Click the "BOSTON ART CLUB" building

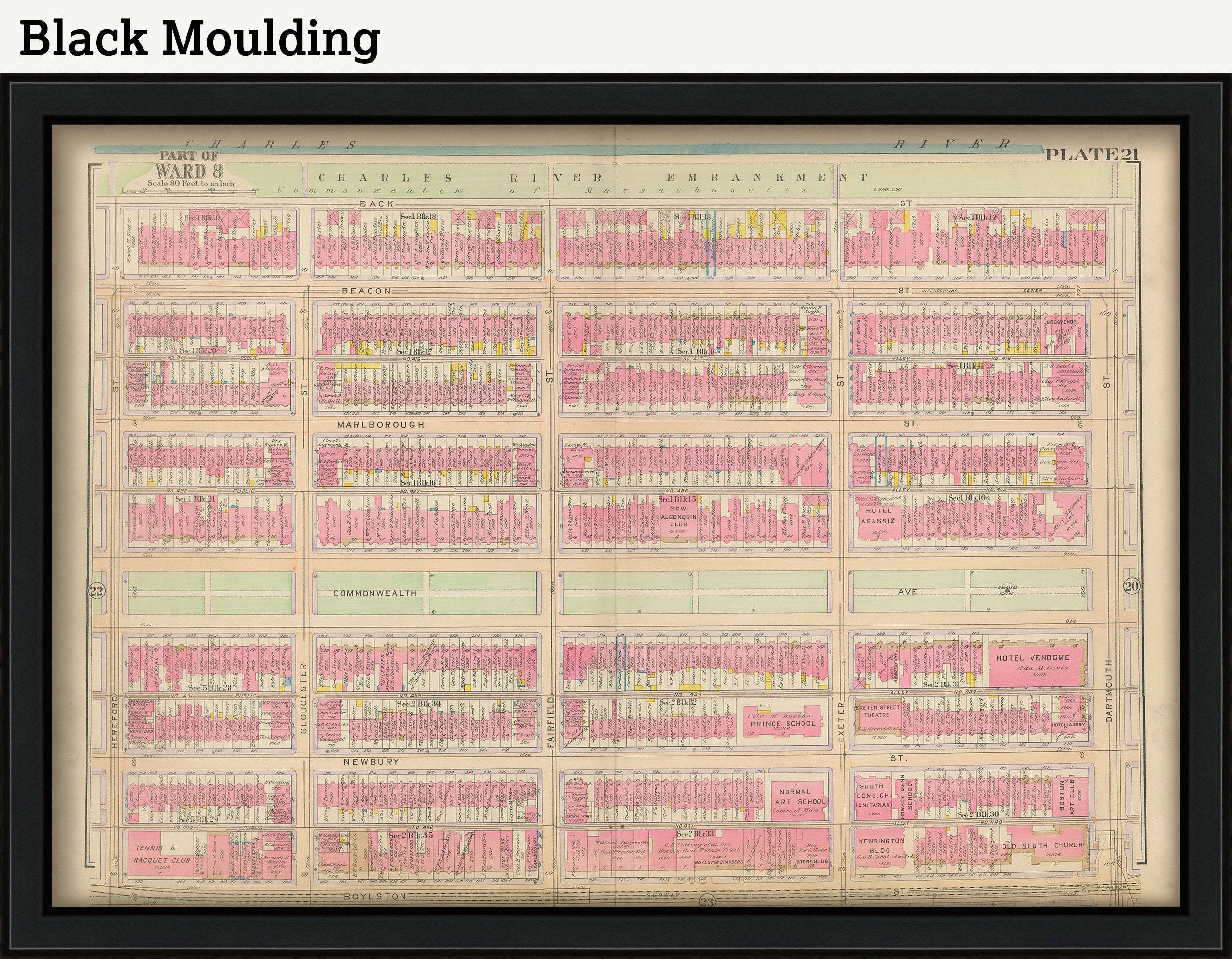pyautogui.click(x=1068, y=797)
